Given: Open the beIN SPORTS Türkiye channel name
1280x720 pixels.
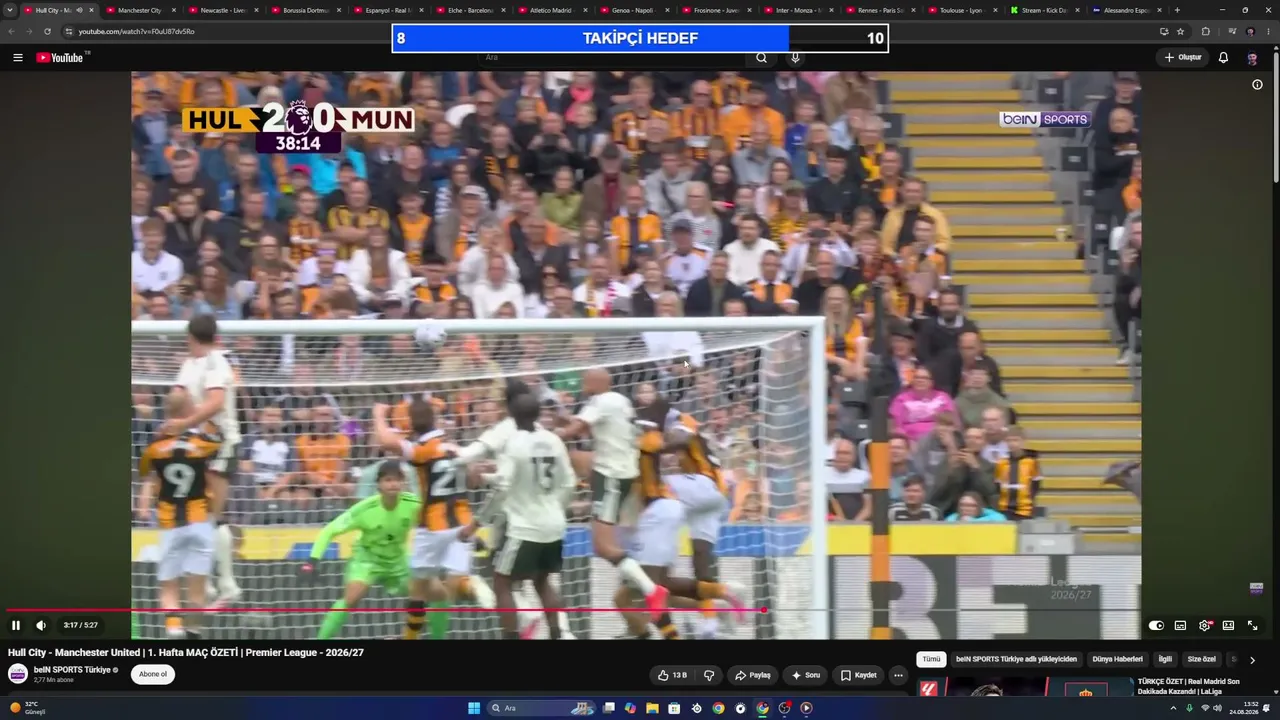Looking at the screenshot, I should 72,670.
